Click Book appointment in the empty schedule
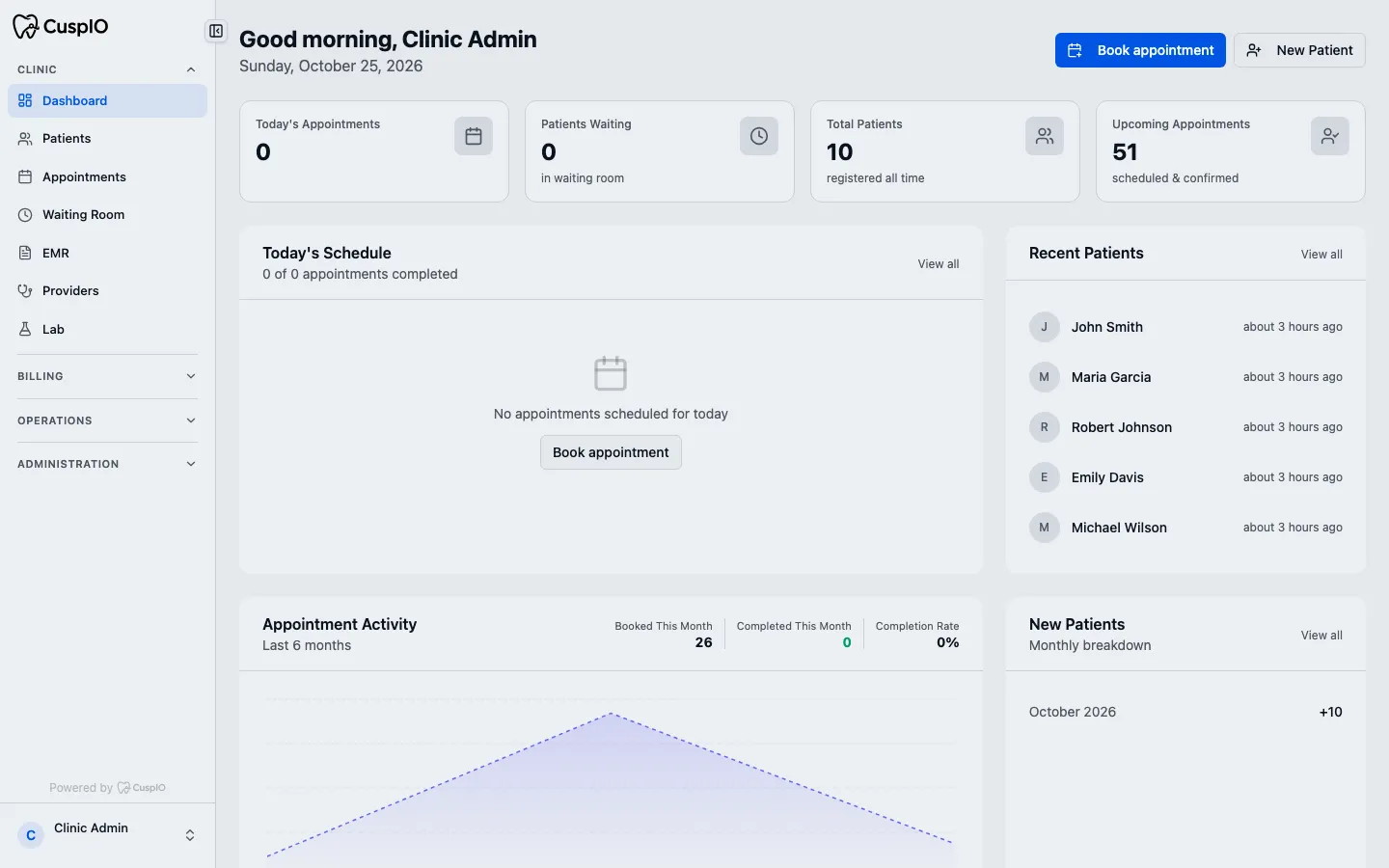 pyautogui.click(x=611, y=452)
